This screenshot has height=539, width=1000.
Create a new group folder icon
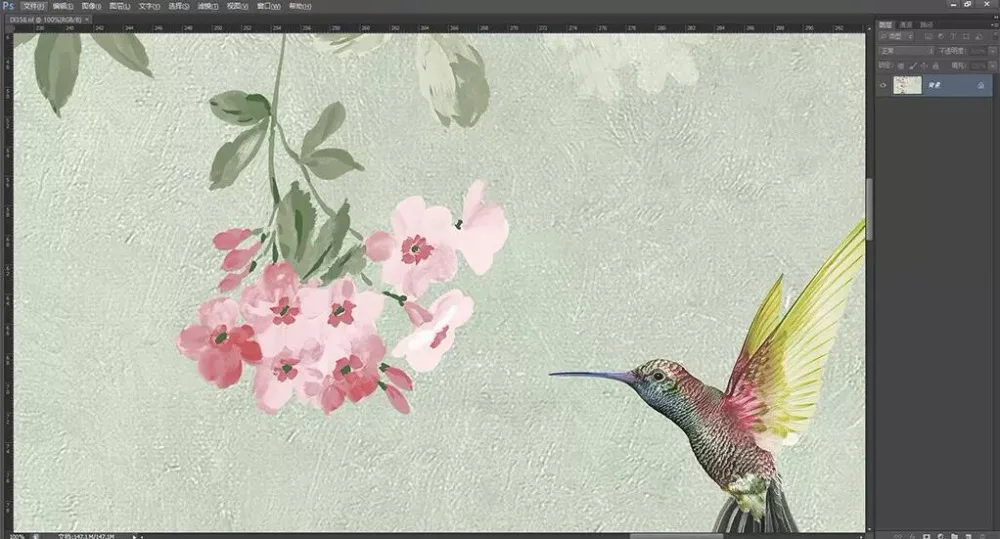pyautogui.click(x=955, y=536)
